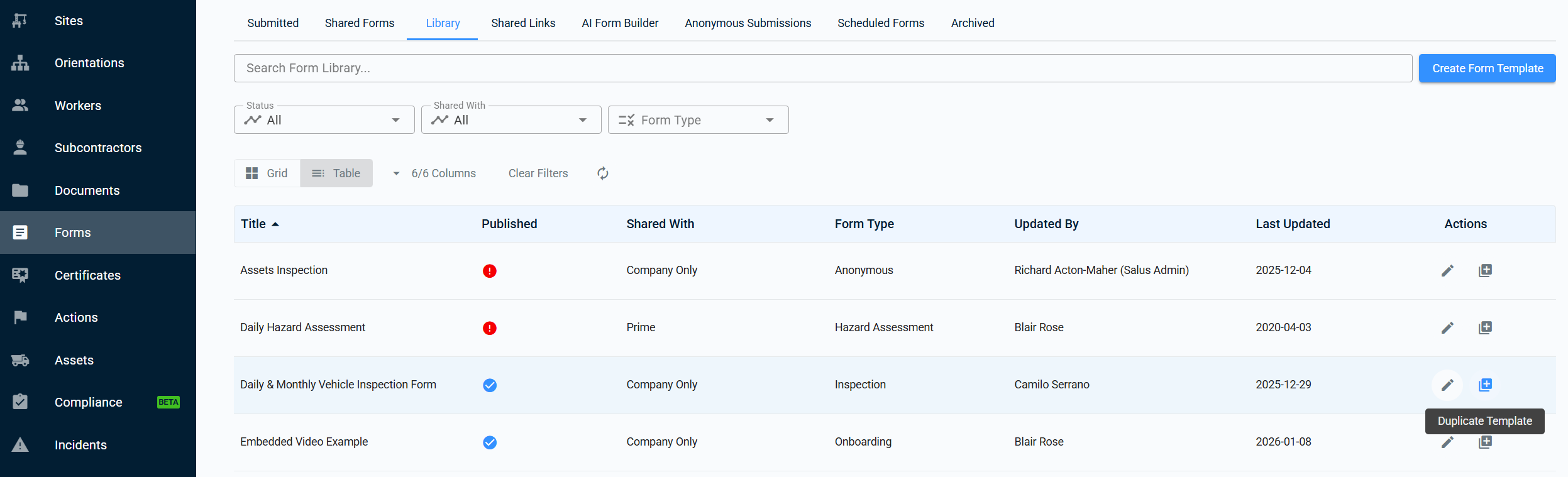Duplicate the Daily & Monthly Vehicle Inspection Form
1568x477 pixels.
click(x=1485, y=385)
